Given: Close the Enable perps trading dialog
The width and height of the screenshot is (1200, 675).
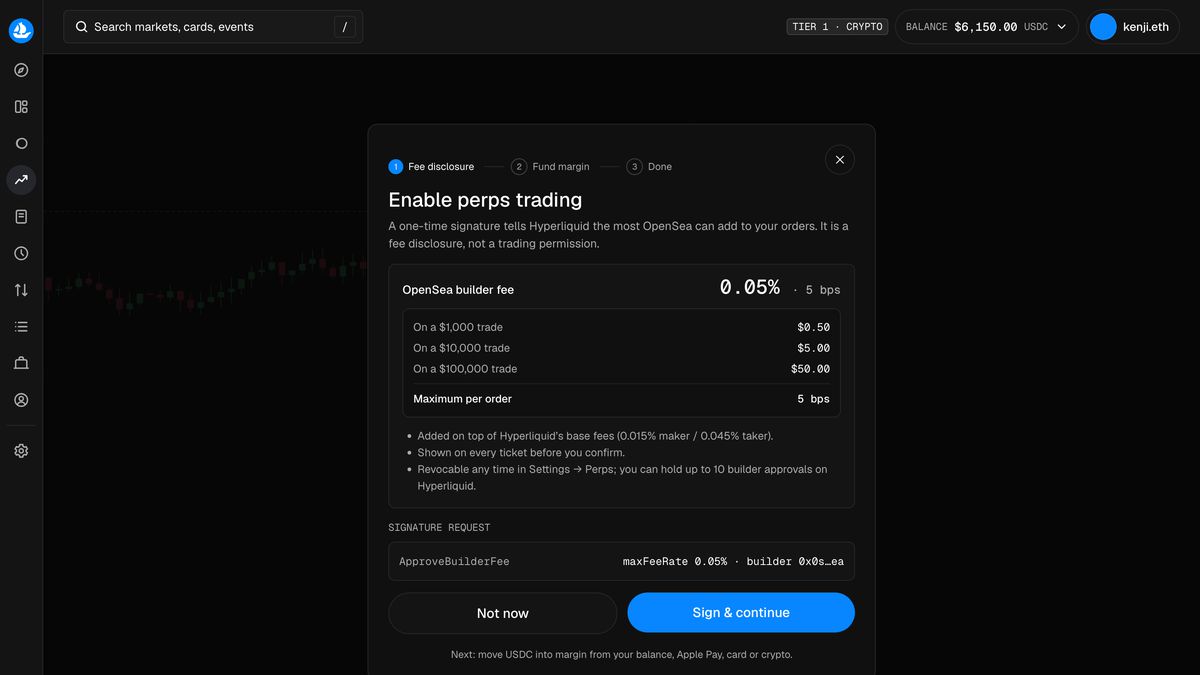Looking at the screenshot, I should point(840,160).
